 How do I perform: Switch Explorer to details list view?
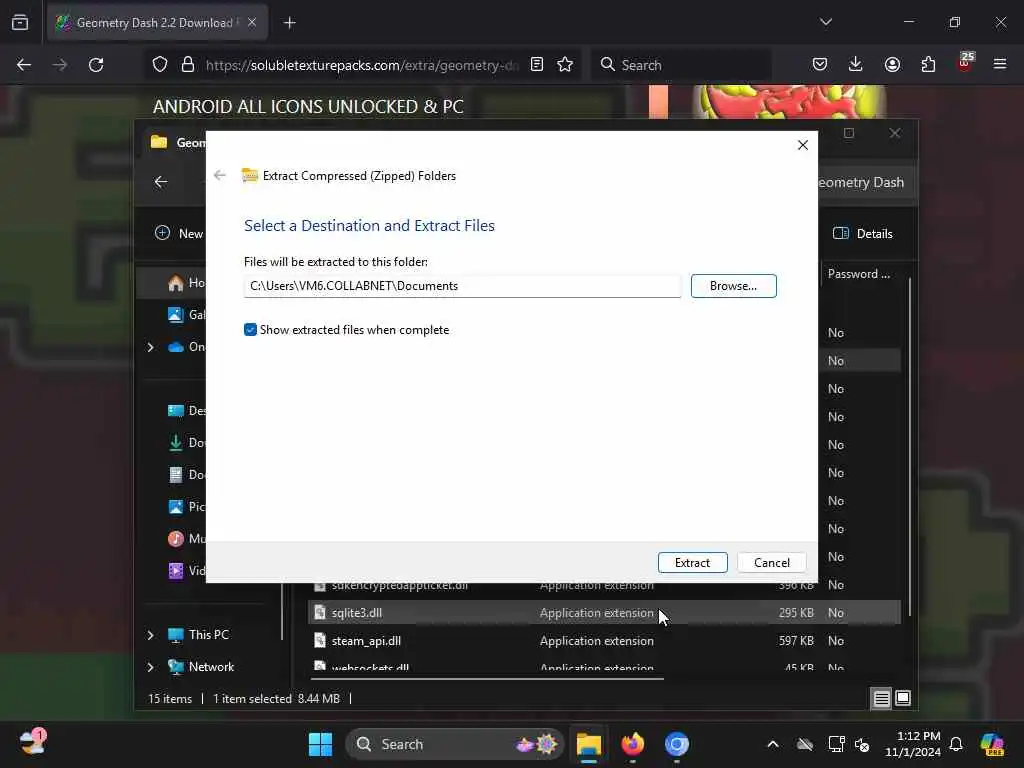(x=881, y=698)
